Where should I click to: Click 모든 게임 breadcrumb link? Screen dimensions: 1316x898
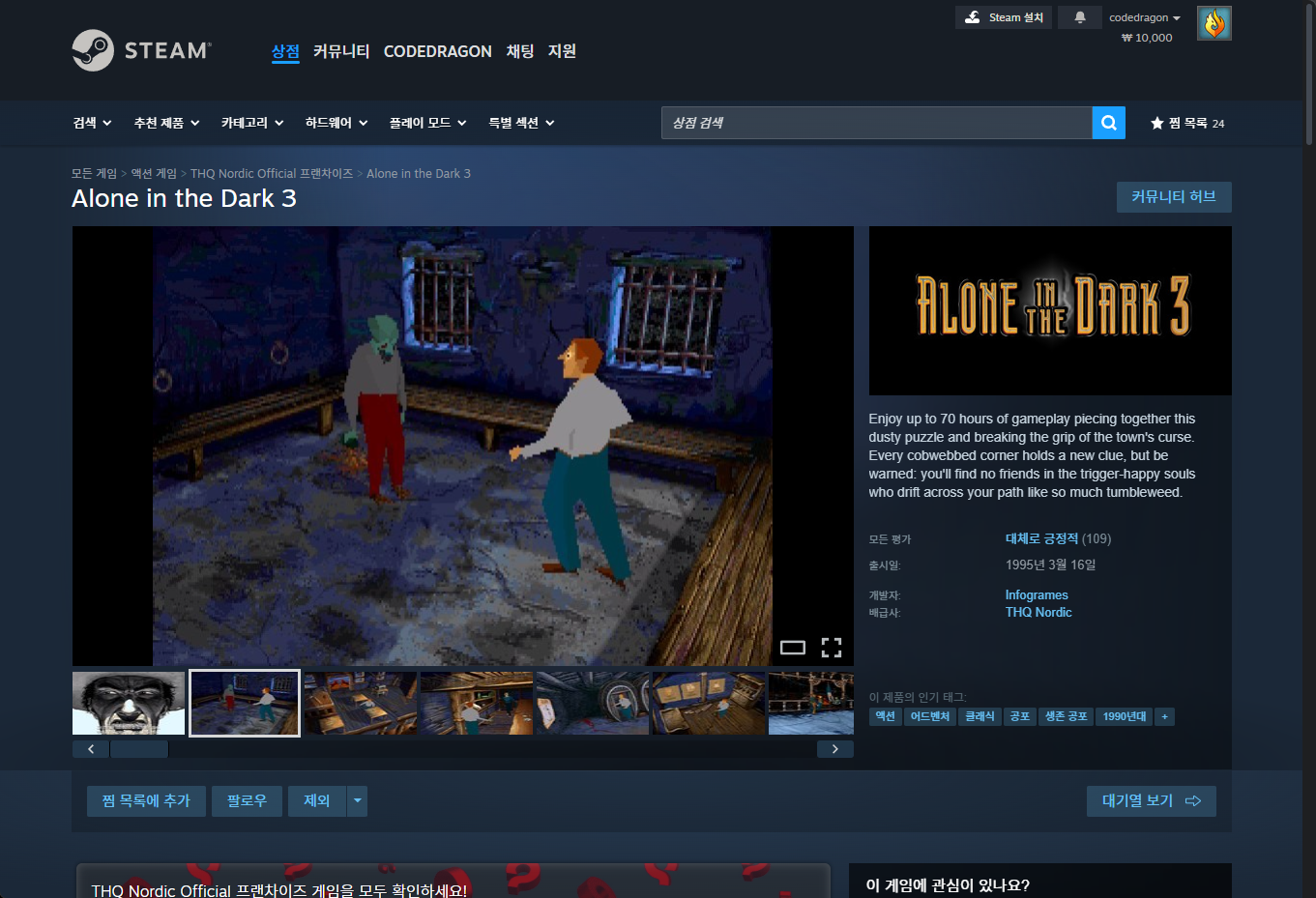click(94, 174)
